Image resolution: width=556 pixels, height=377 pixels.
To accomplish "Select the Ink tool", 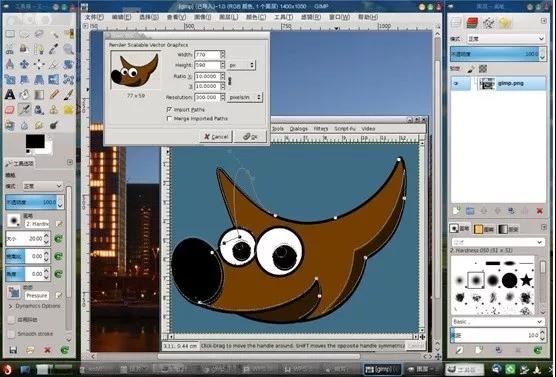I will 39,110.
